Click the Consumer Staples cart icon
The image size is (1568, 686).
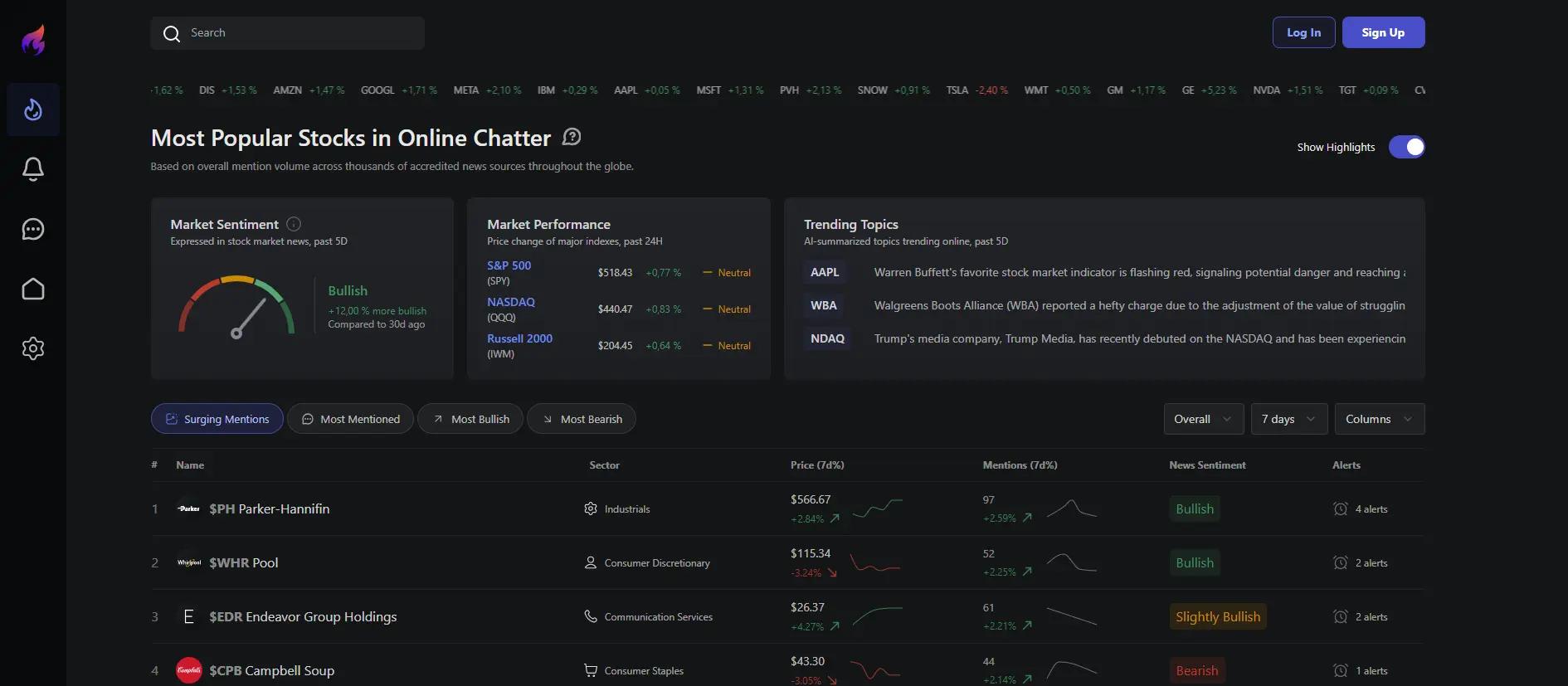pyautogui.click(x=591, y=670)
